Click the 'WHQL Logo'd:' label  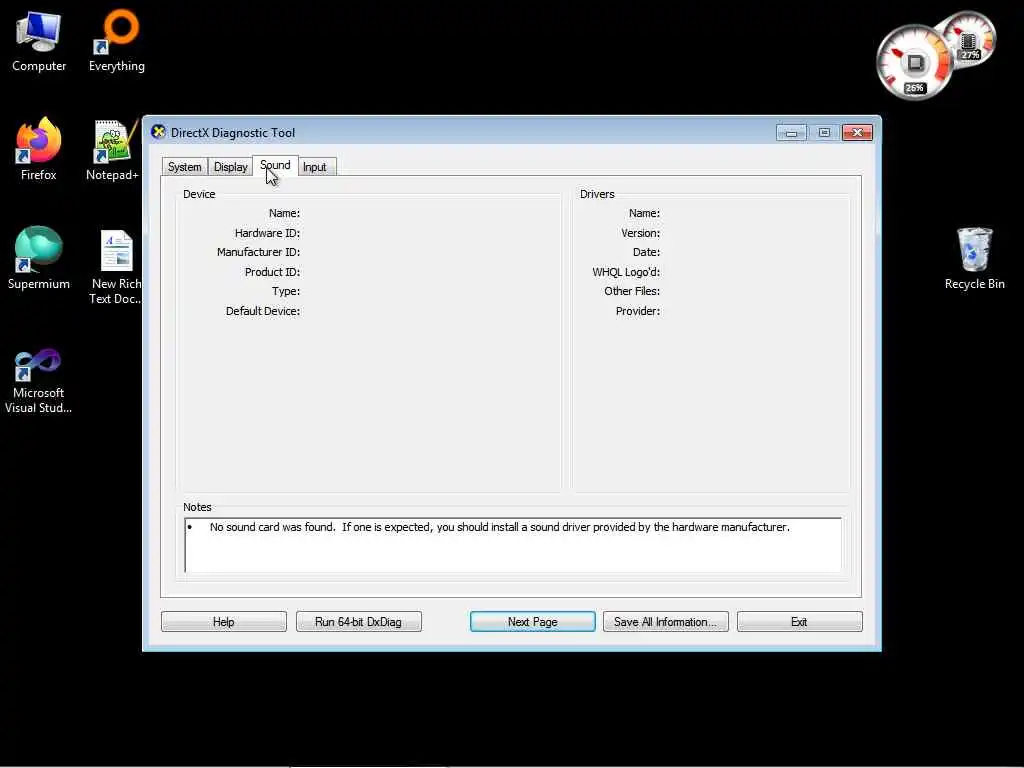click(626, 272)
